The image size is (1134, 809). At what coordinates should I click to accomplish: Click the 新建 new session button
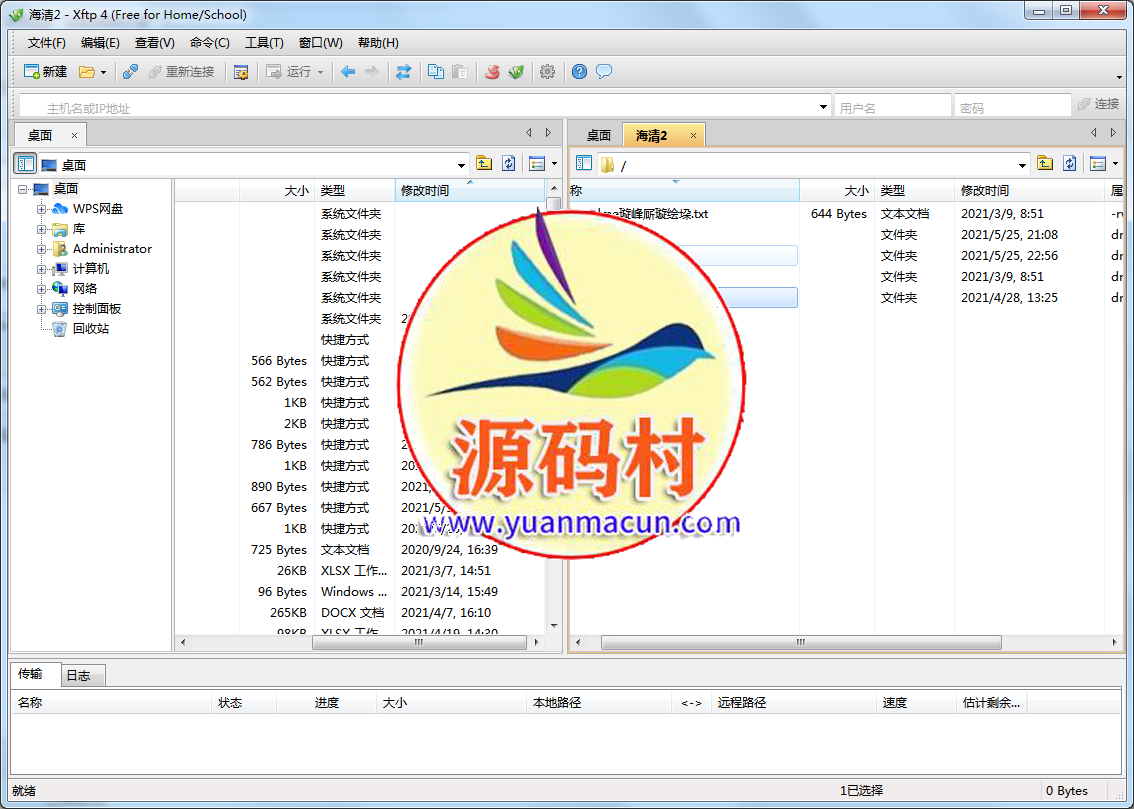click(45, 72)
